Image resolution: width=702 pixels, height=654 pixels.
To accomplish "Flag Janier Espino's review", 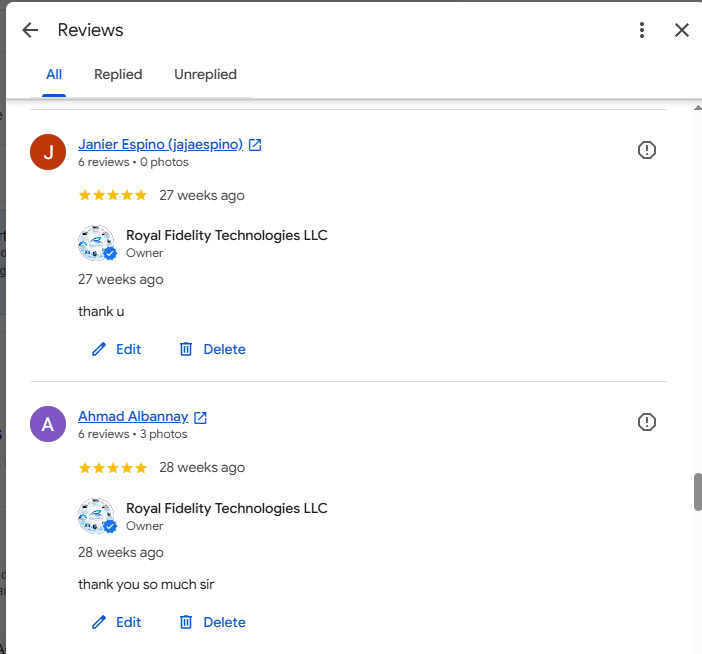I will (x=646, y=150).
